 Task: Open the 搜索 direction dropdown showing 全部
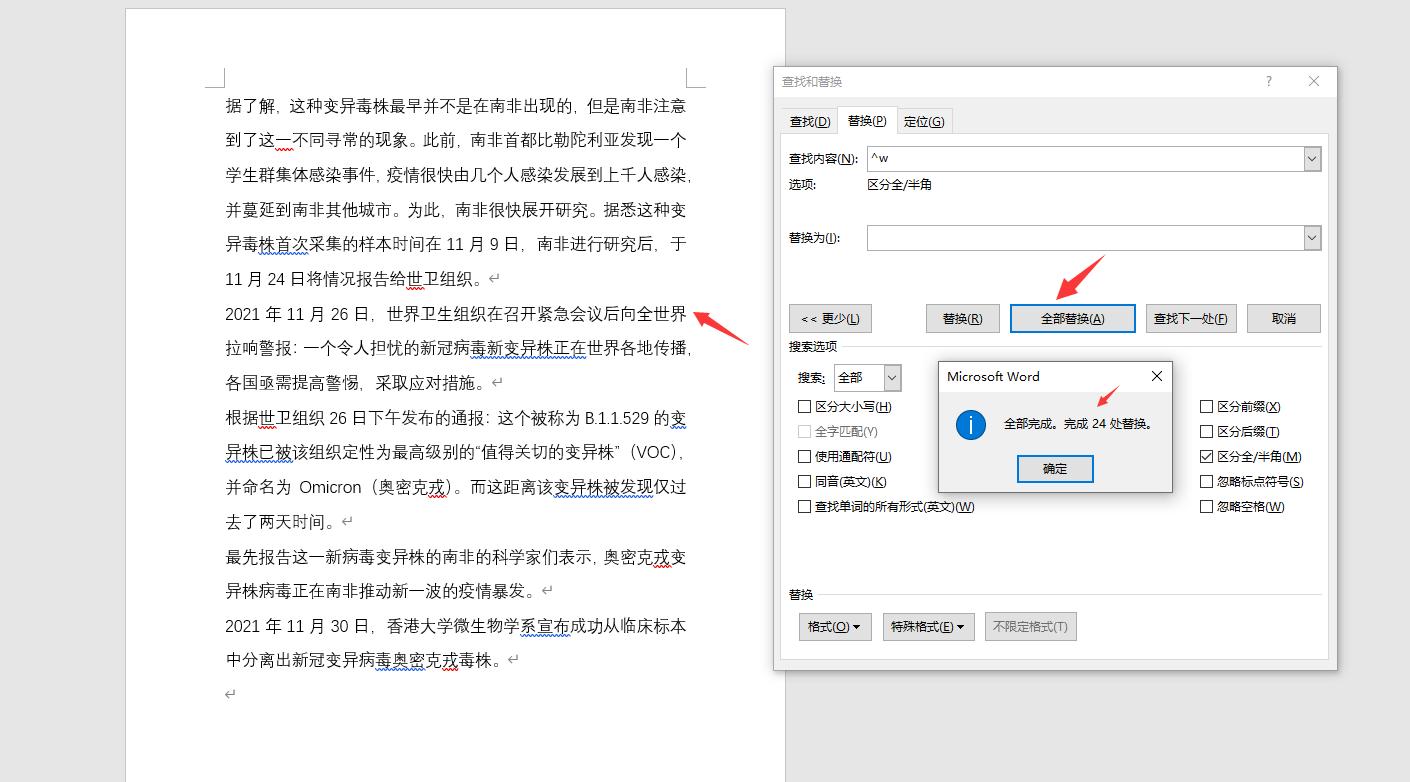888,377
